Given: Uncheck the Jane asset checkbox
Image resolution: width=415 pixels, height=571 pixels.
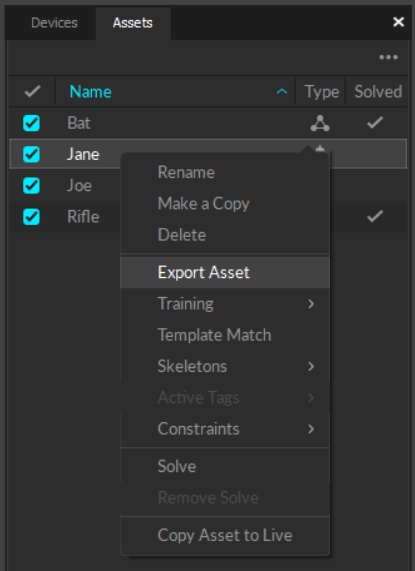Looking at the screenshot, I should (31, 154).
